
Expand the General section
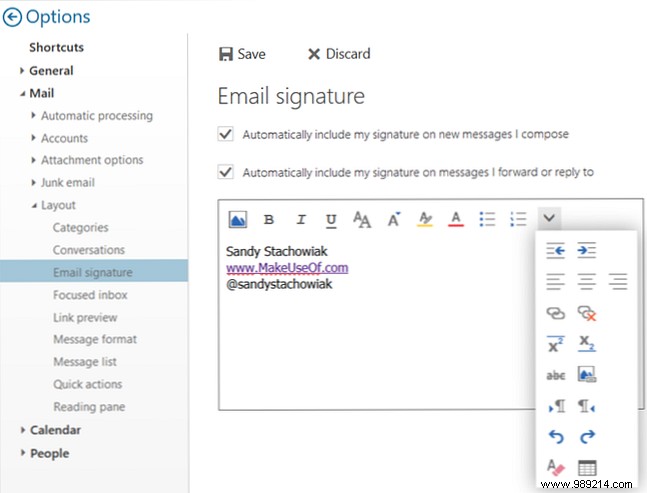point(22,71)
